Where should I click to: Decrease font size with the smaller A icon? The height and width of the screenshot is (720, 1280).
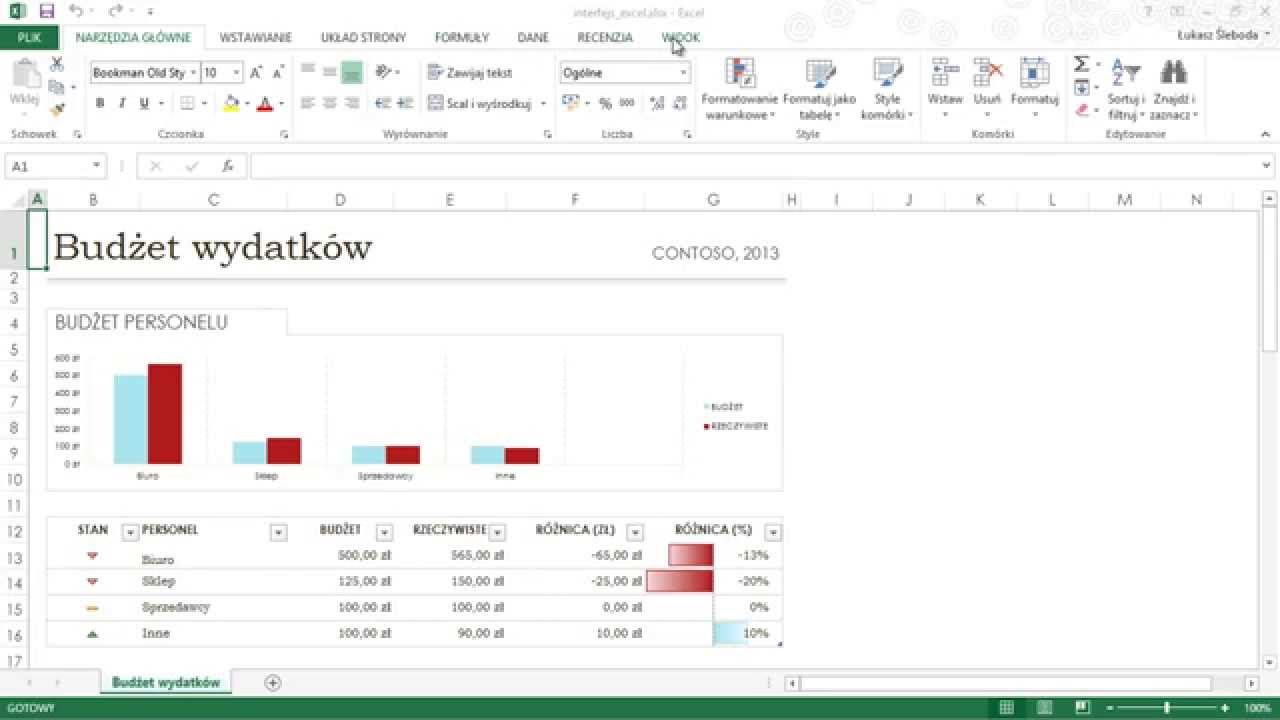pos(279,73)
